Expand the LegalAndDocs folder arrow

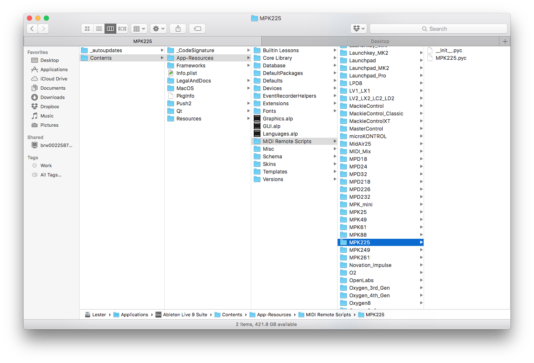(248, 81)
